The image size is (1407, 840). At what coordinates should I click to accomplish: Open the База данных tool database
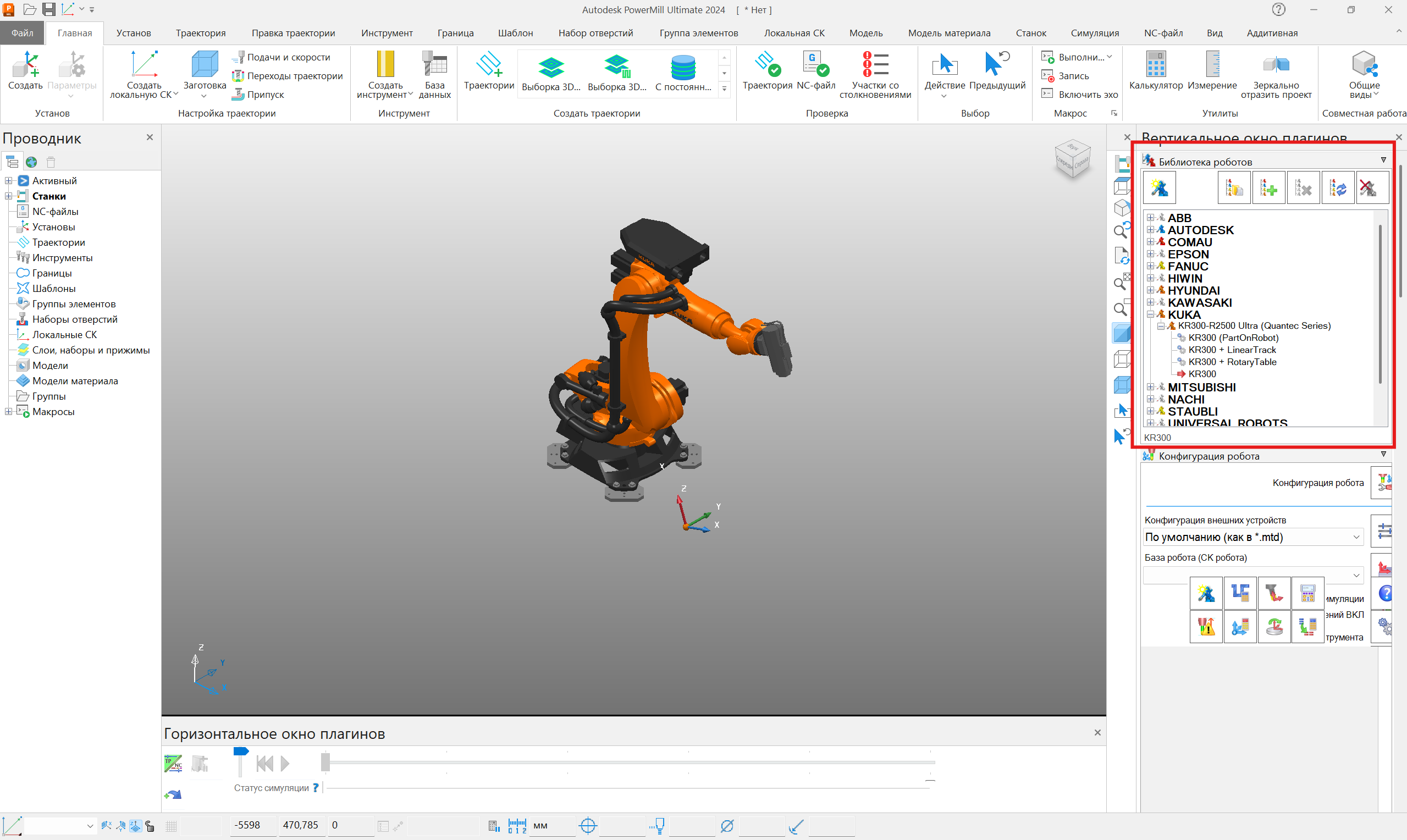(x=435, y=74)
